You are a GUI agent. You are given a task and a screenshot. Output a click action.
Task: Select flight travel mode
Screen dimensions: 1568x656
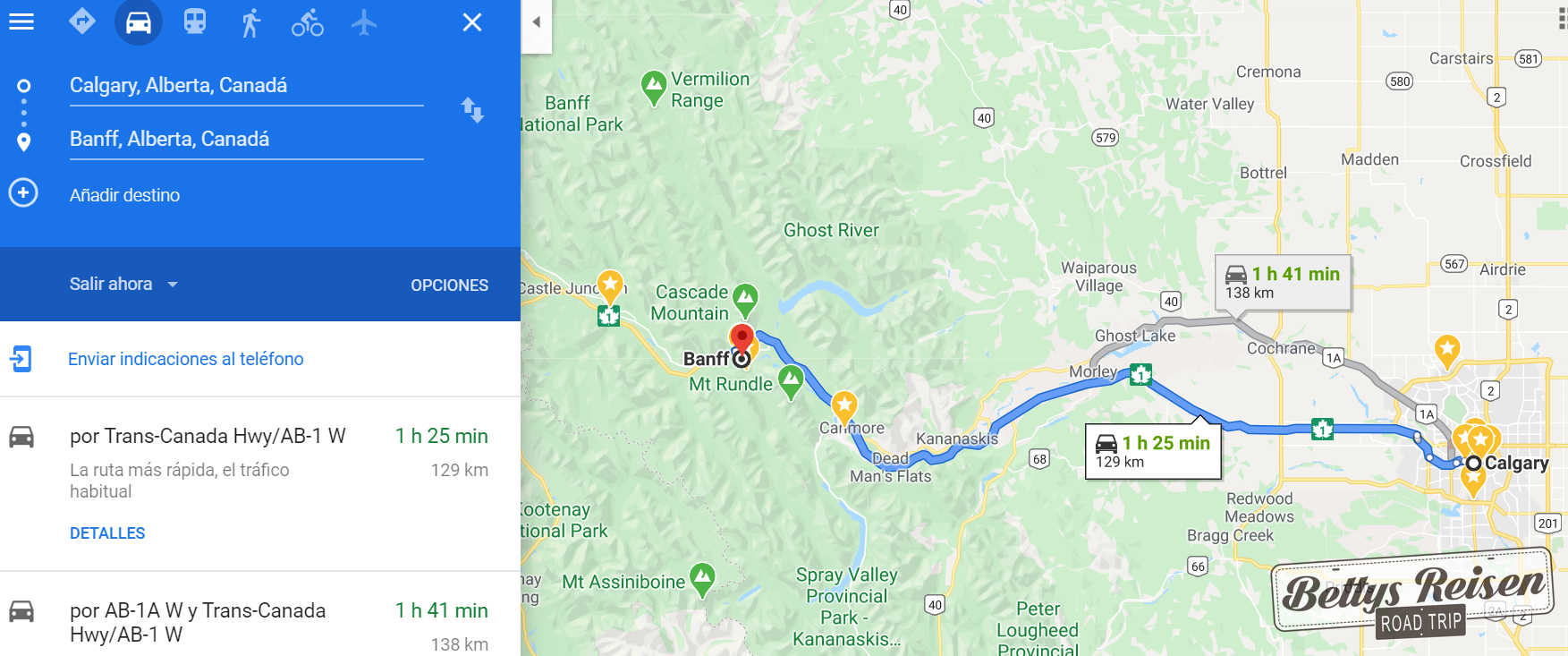(x=364, y=21)
